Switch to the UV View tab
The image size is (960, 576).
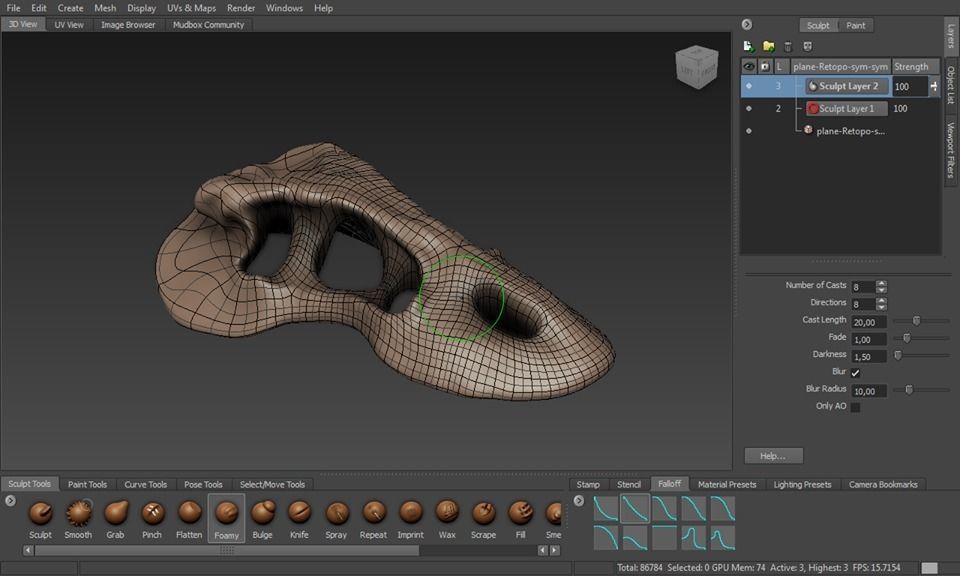point(69,24)
